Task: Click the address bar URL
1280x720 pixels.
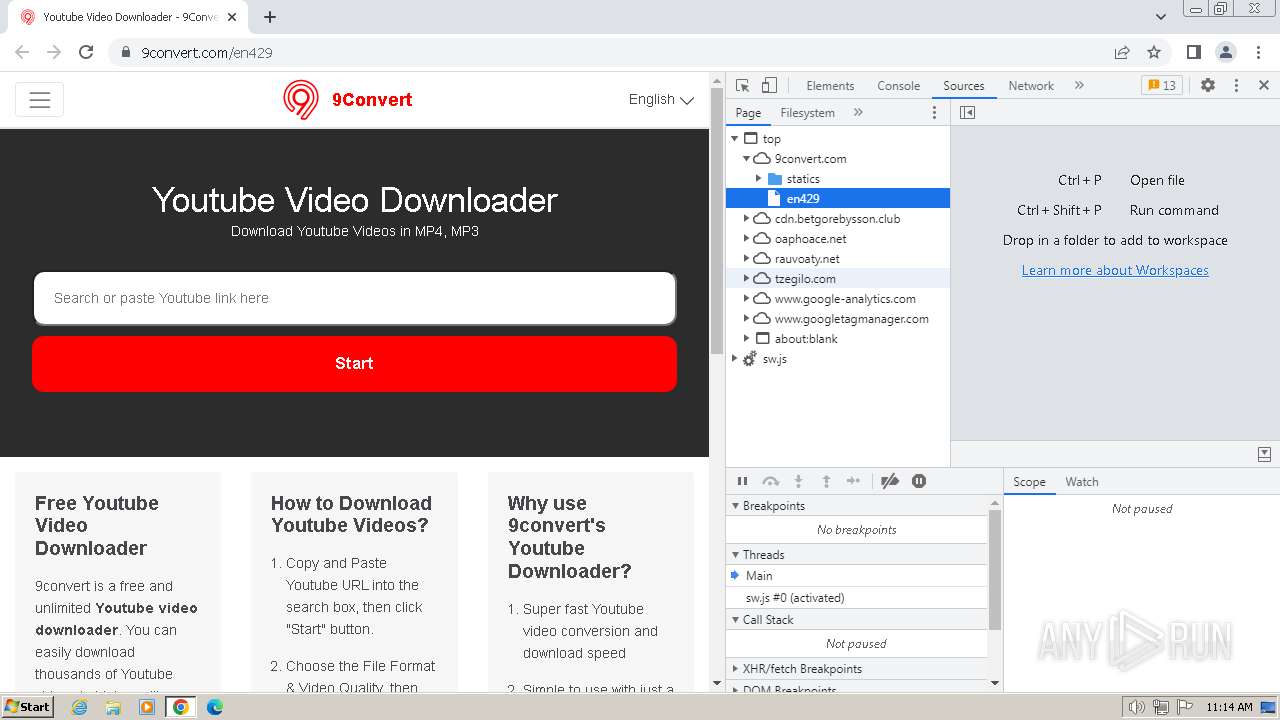Action: pyautogui.click(x=207, y=52)
